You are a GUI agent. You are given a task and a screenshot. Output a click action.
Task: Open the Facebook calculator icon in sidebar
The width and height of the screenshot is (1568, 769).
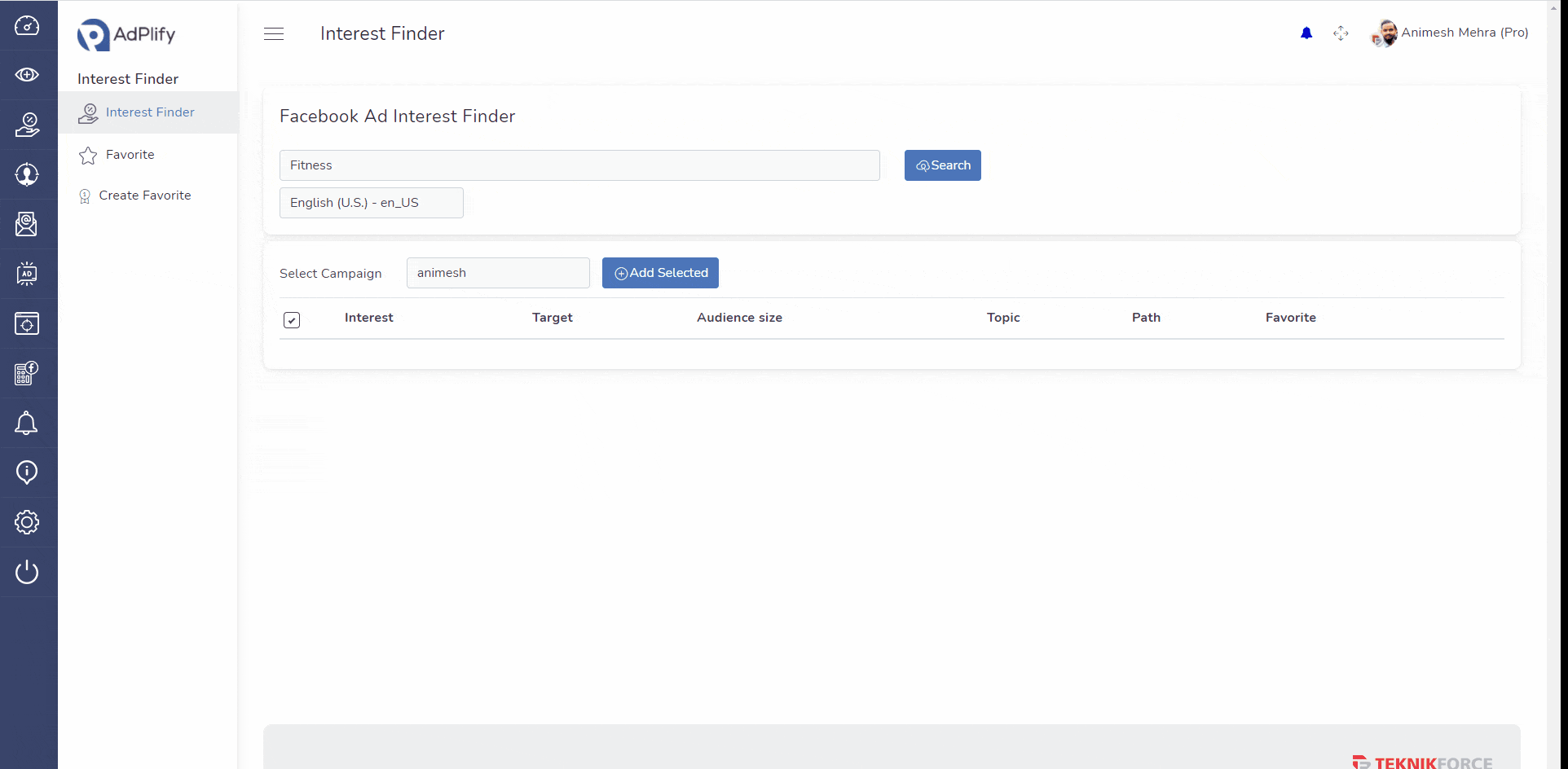[27, 373]
